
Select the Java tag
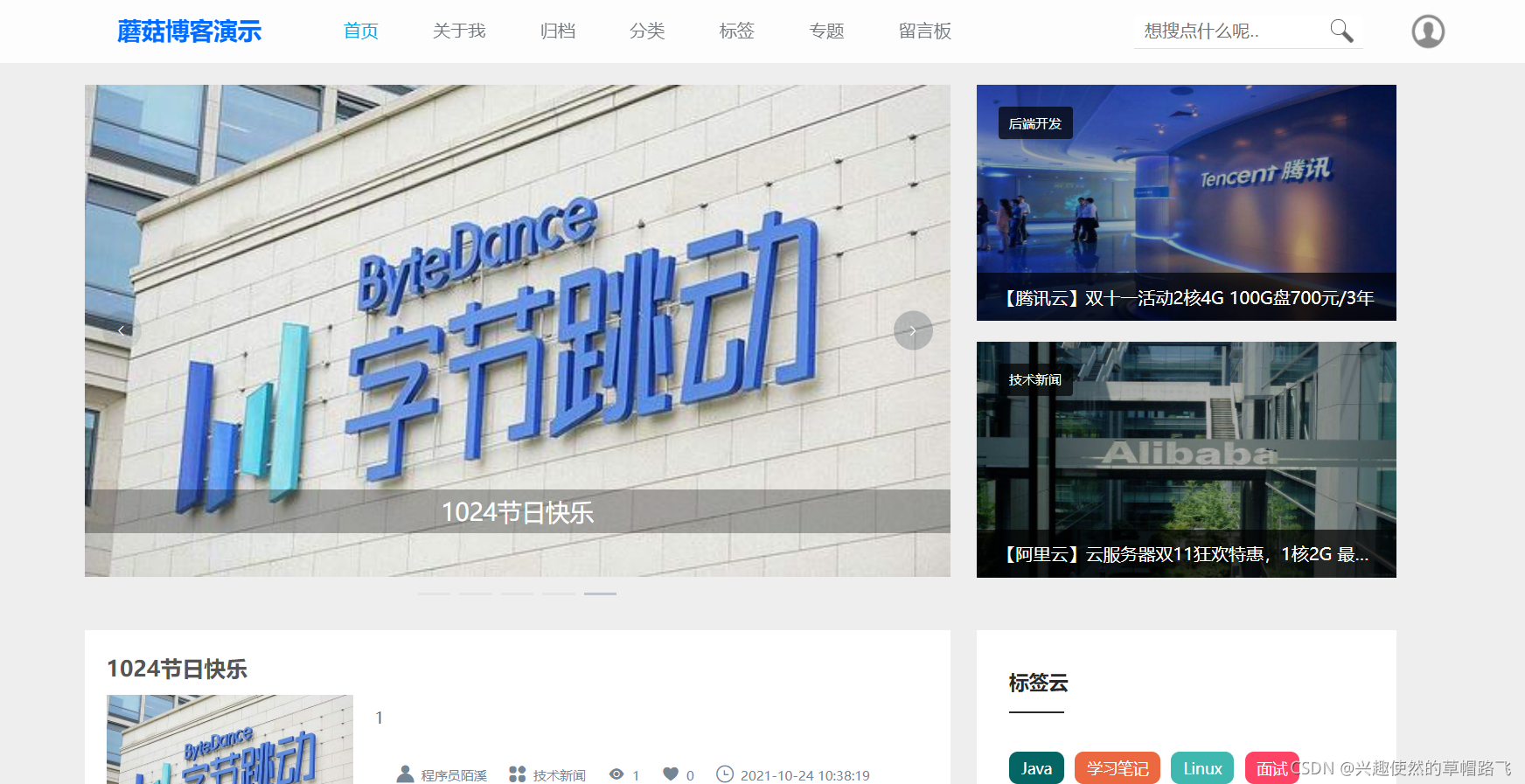point(1036,768)
